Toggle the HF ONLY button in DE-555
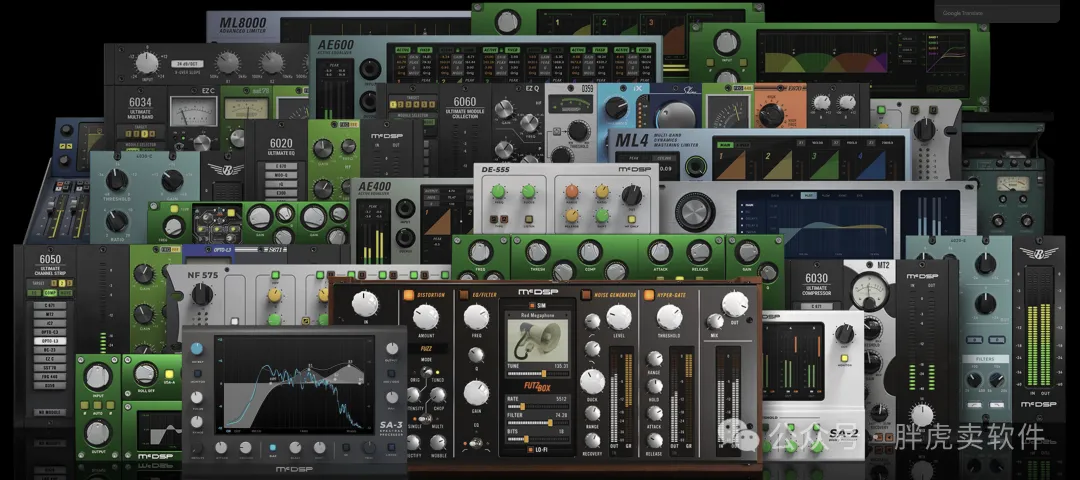 [x=632, y=220]
